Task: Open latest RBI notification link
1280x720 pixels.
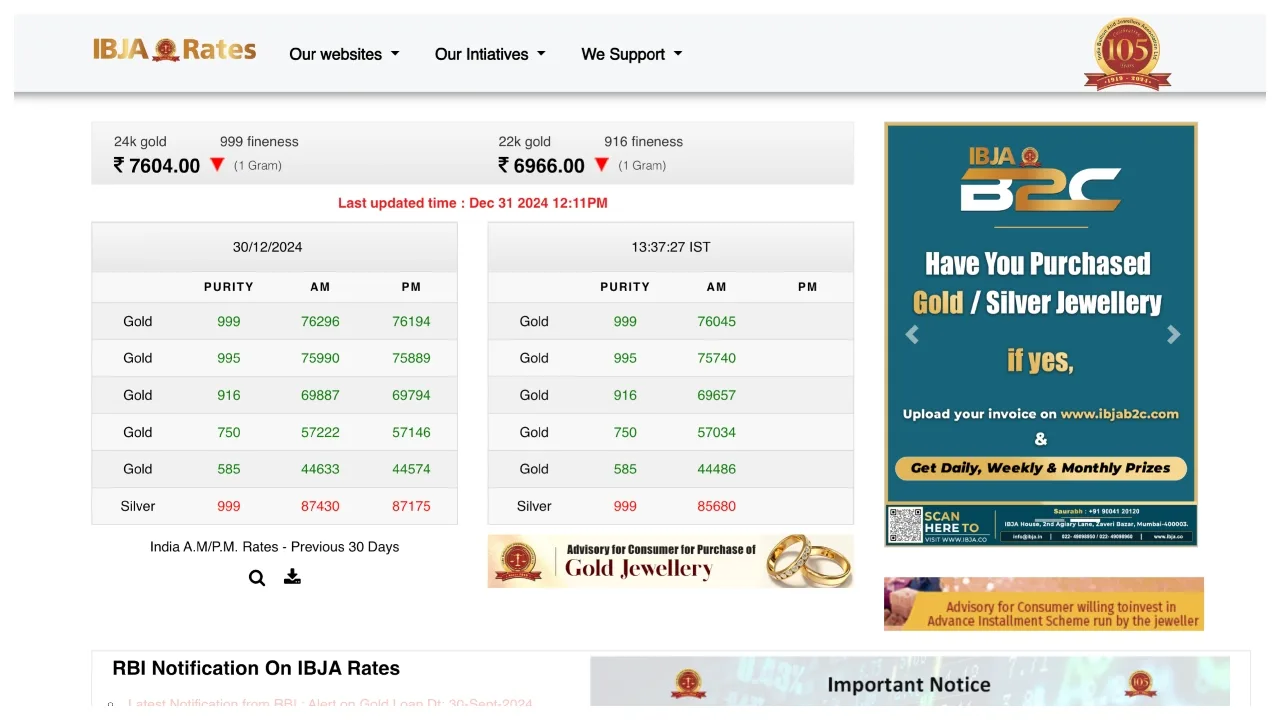Action: click(x=330, y=703)
